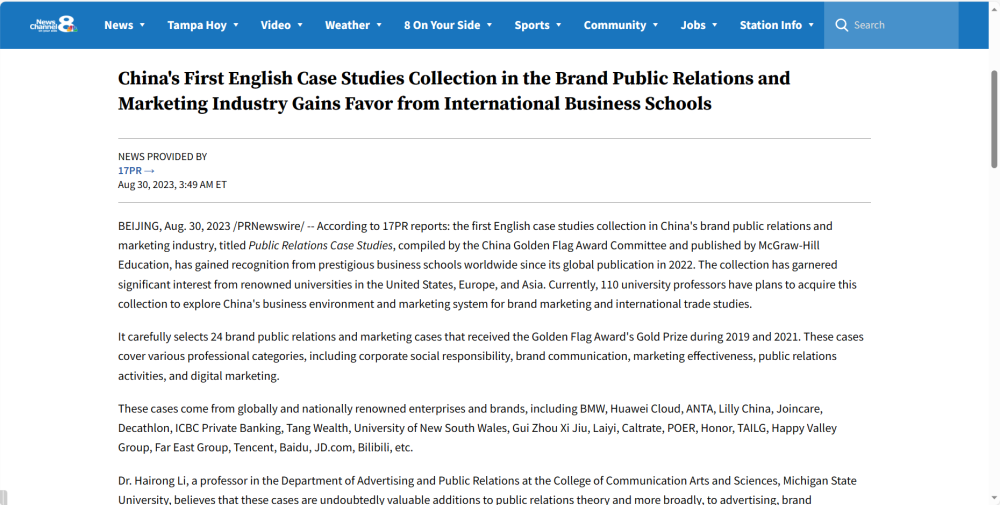Expand the Jobs dropdown arrow
The image size is (1000, 505).
[x=714, y=25]
